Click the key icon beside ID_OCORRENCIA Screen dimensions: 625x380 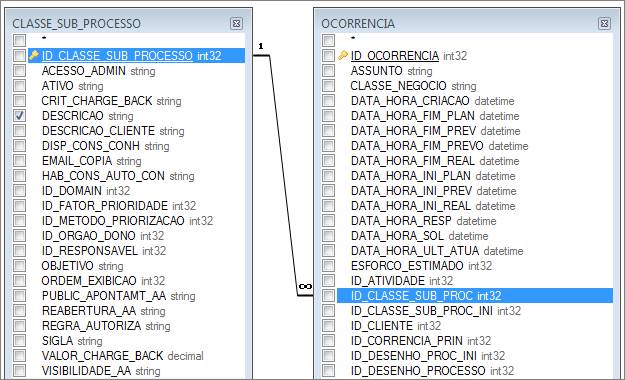(343, 55)
